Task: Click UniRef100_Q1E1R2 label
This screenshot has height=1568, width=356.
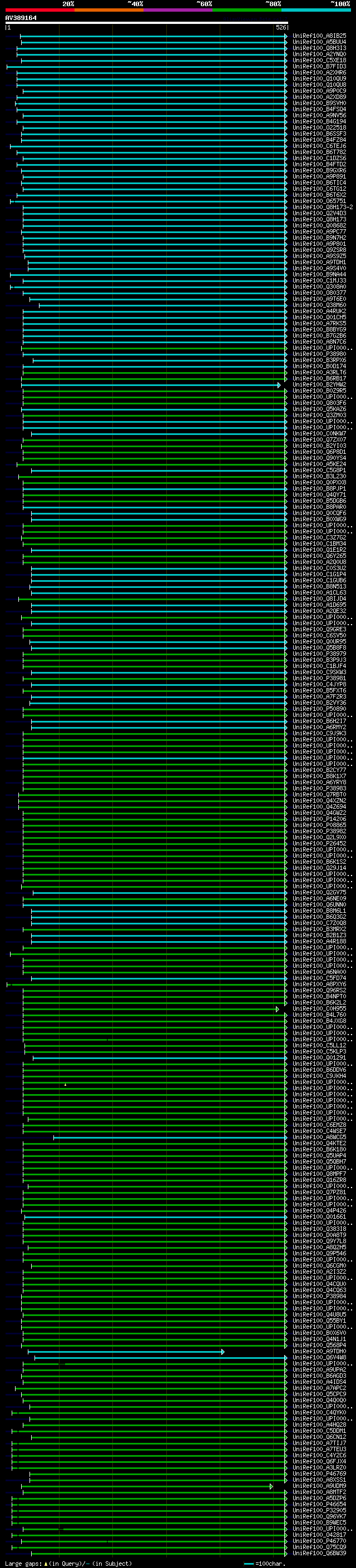Action: pos(319,550)
